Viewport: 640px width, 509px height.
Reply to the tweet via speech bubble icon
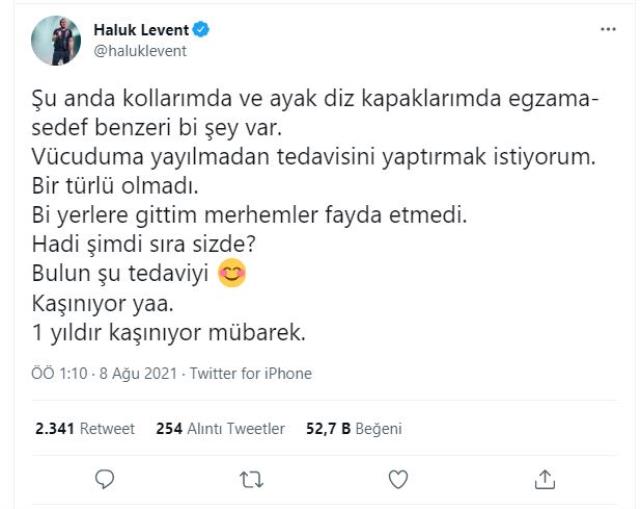click(104, 479)
